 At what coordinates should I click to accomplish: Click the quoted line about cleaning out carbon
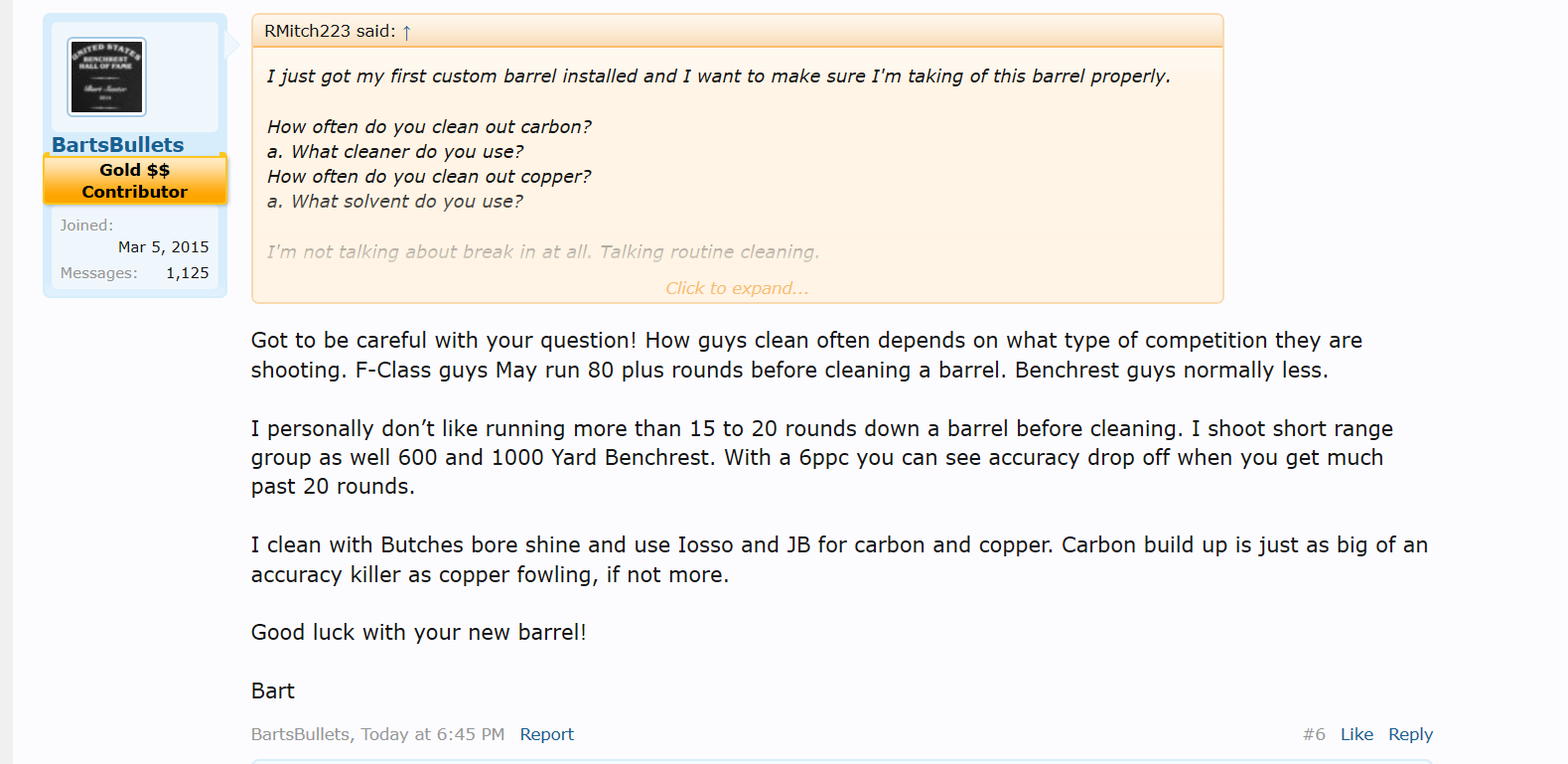coord(429,127)
